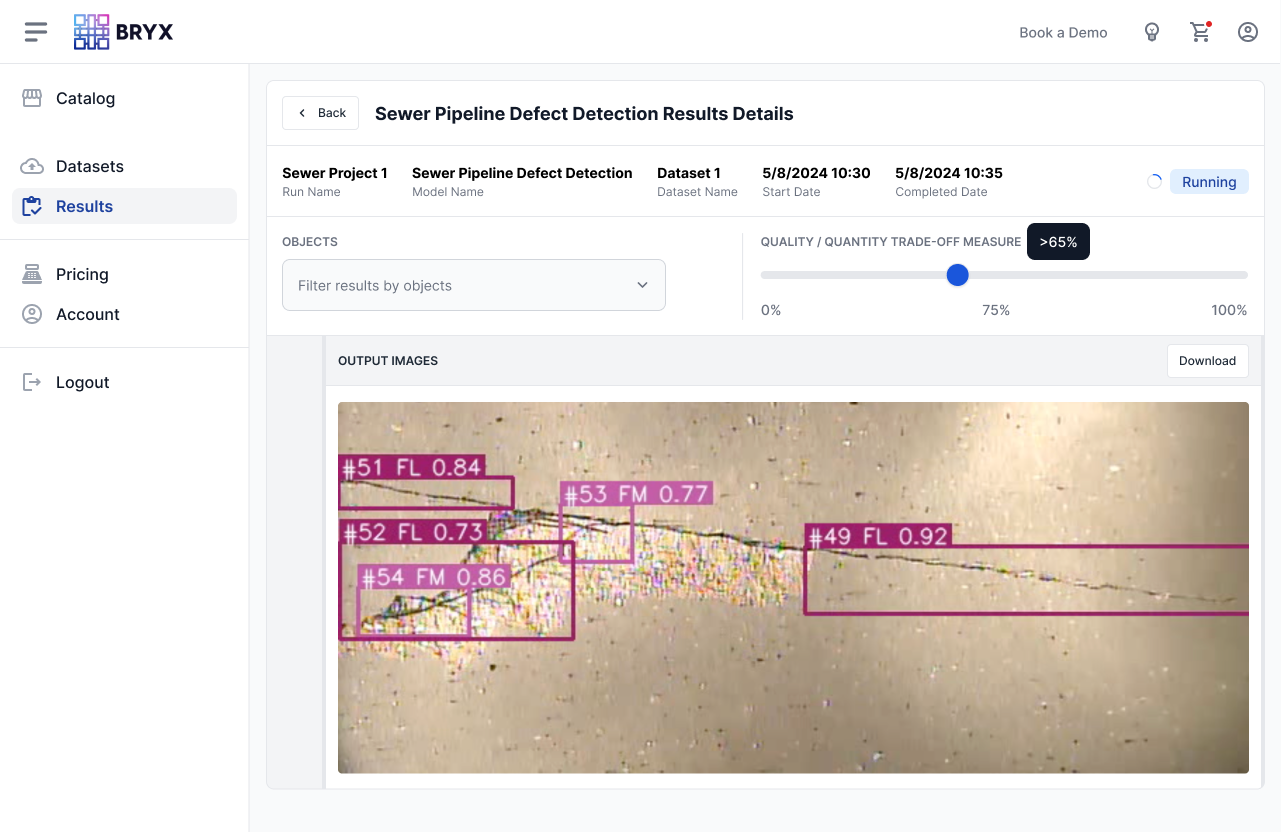Click the #49 FL 0.92 detection label
Image resolution: width=1281 pixels, height=832 pixels.
[877, 537]
